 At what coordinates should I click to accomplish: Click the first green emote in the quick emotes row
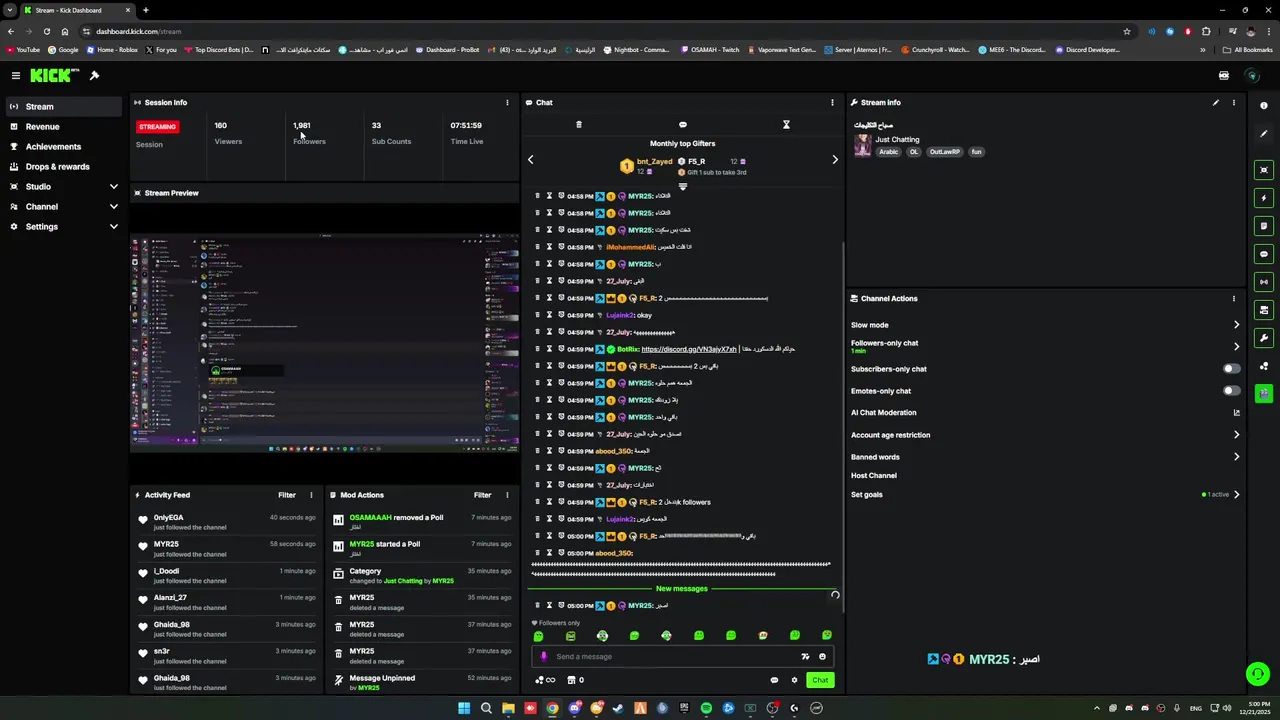pos(538,636)
